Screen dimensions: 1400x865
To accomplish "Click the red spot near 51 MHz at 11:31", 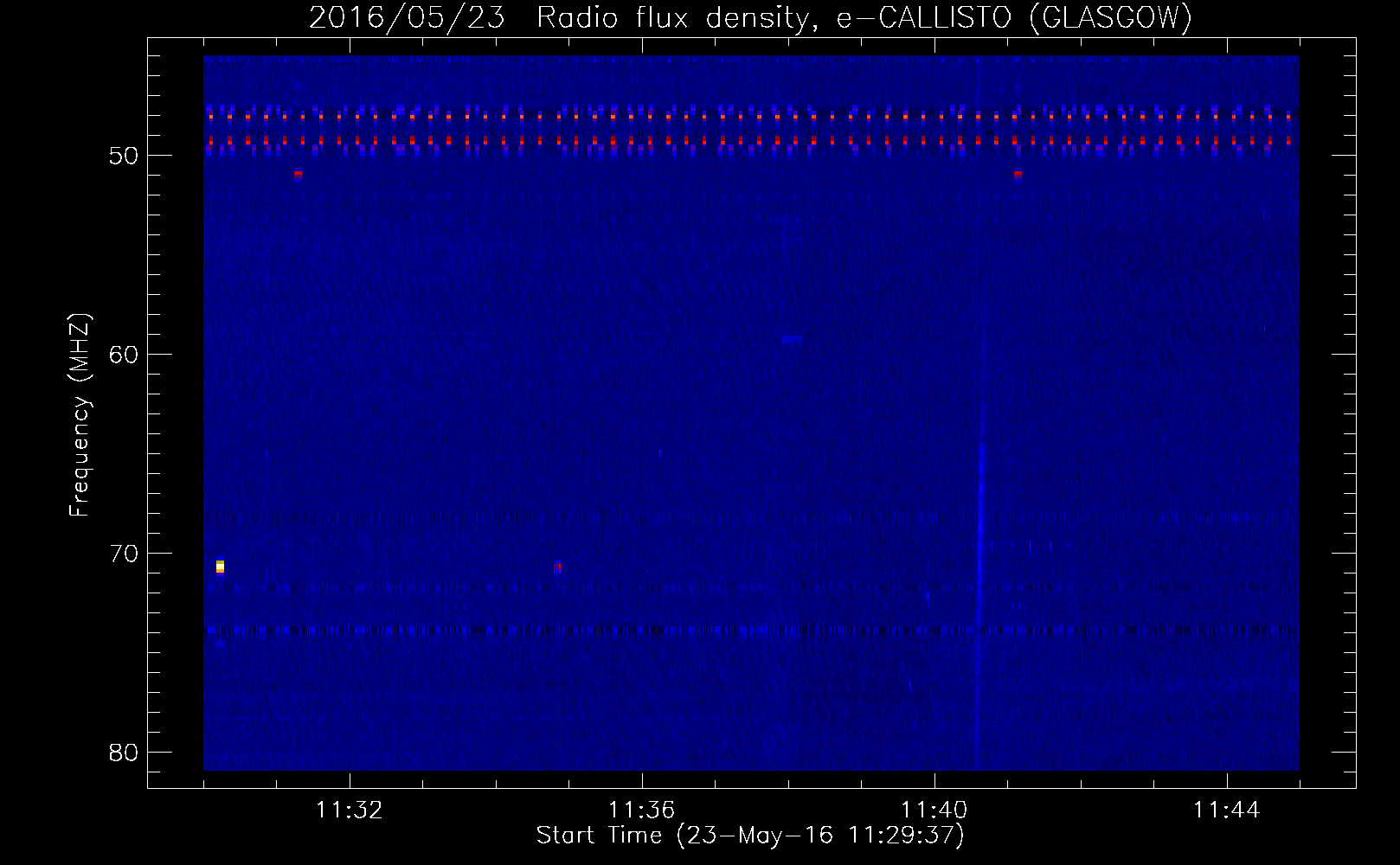I will (298, 174).
